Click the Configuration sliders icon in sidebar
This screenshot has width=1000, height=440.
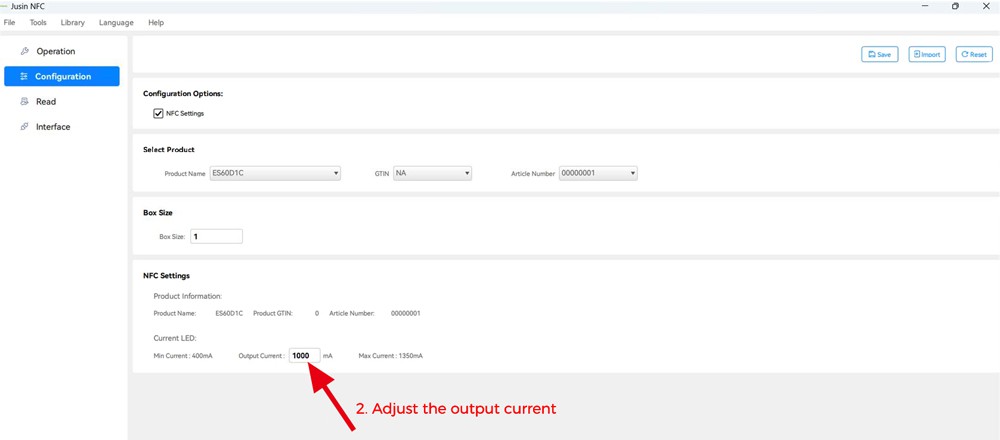click(24, 76)
